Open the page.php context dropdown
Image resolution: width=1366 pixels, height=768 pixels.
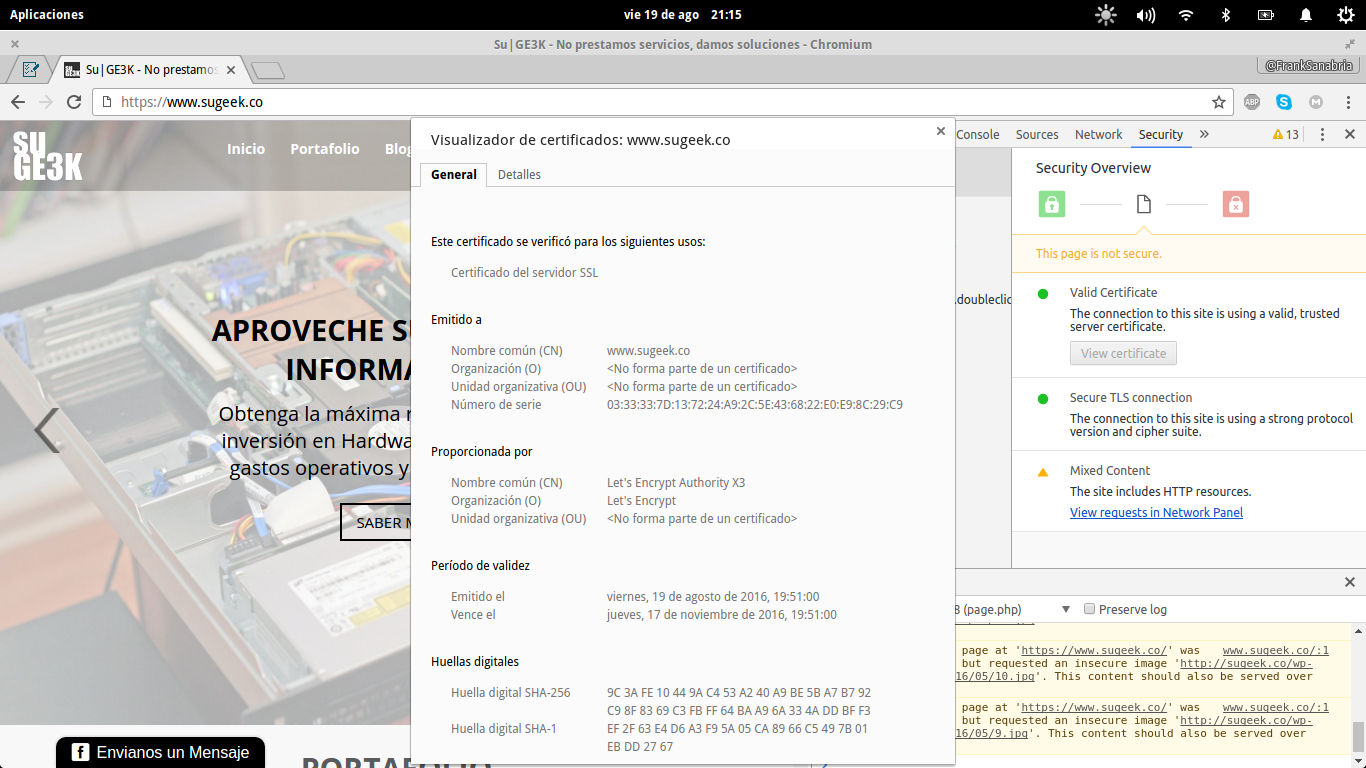point(1065,609)
